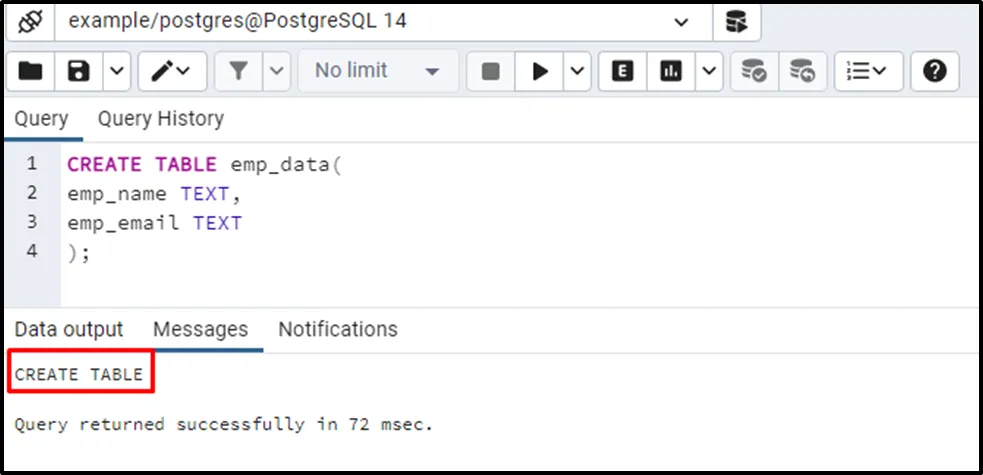Screen dimensions: 983x475
Task: Run the query with Execute button
Action: coord(540,71)
